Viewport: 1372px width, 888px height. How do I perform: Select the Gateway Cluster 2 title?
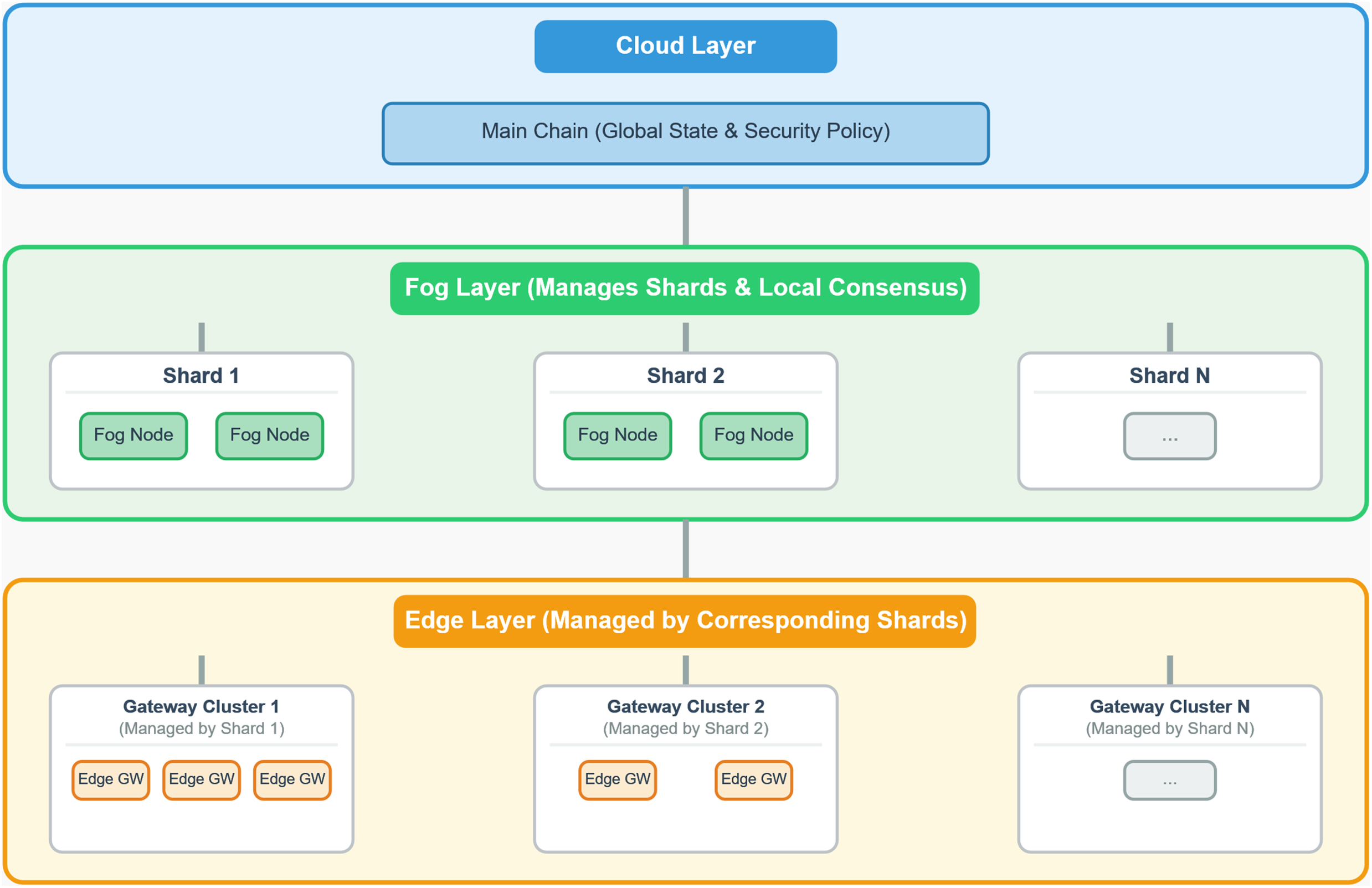tap(685, 706)
